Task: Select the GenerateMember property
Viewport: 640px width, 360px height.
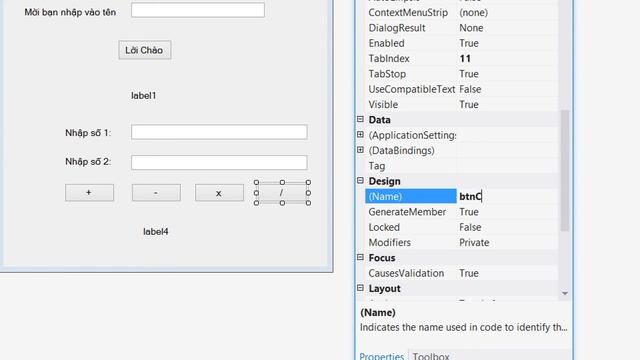Action: [407, 212]
